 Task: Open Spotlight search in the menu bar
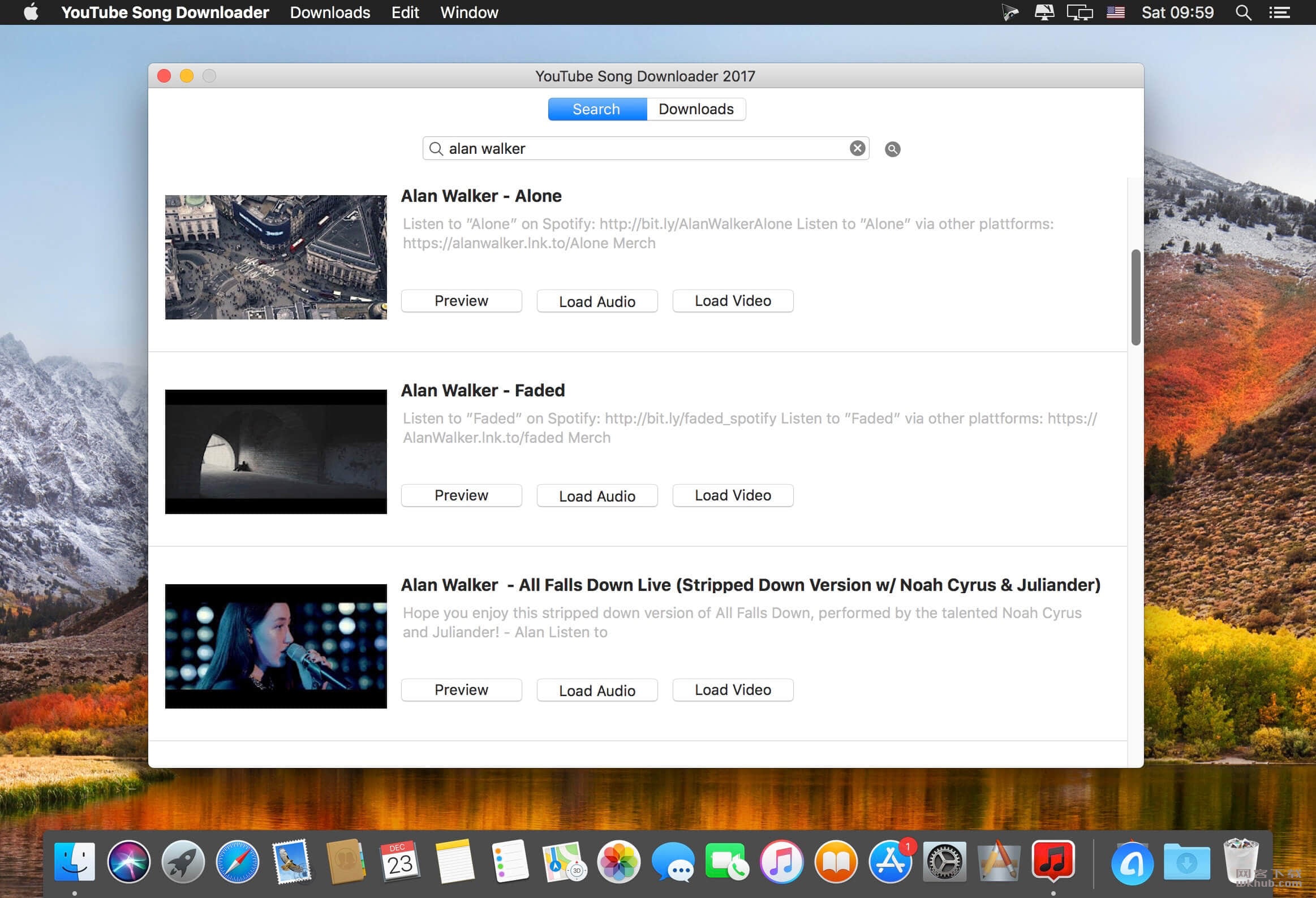click(x=1243, y=12)
